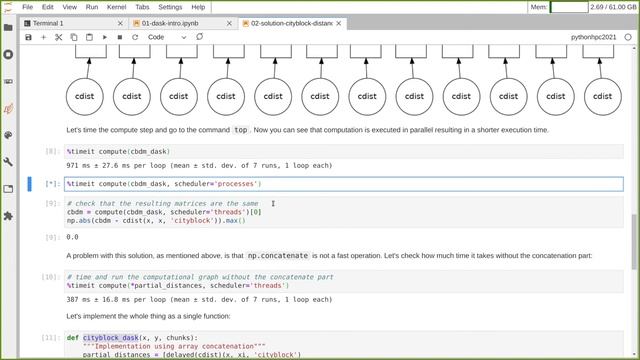Click the %timeit compute(cbdm_dask) cell
Image resolution: width=640 pixels, height=360 pixels.
click(x=344, y=151)
